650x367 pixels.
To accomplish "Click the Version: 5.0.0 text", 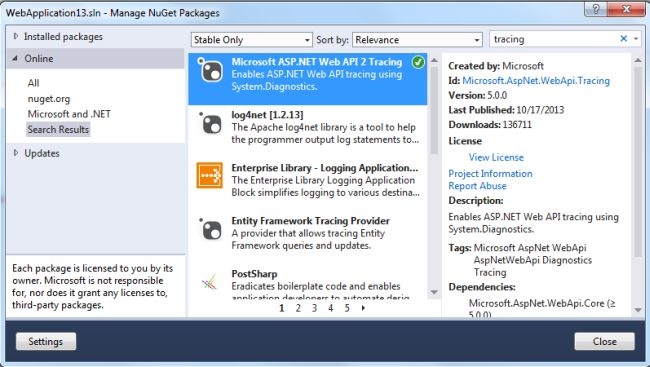I will 478,95.
